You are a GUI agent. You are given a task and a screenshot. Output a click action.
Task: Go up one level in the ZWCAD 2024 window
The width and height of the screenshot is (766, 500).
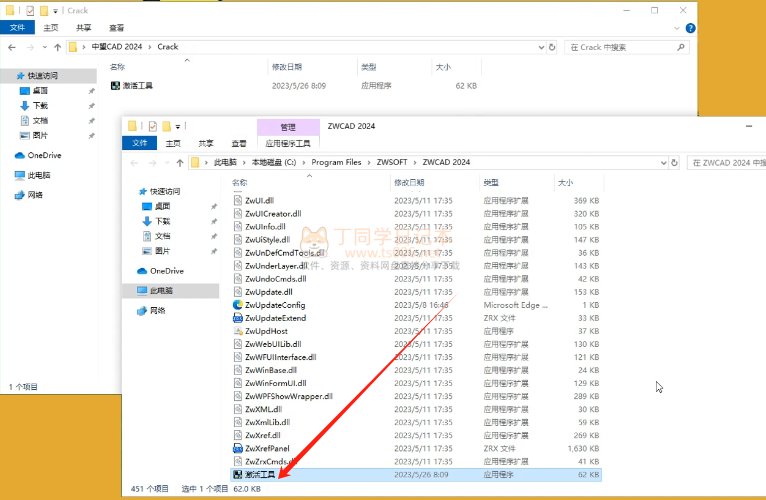click(180, 163)
